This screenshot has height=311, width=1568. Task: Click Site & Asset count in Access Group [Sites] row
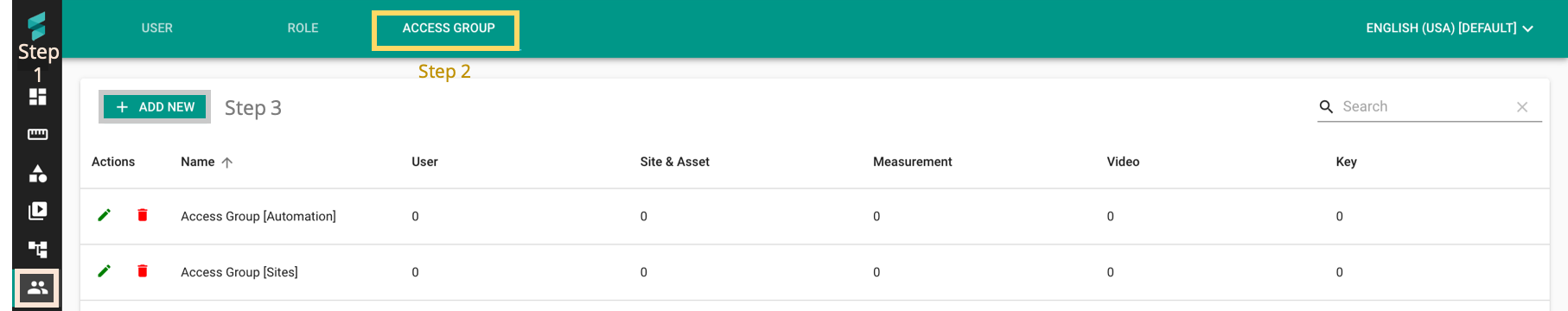(x=643, y=272)
